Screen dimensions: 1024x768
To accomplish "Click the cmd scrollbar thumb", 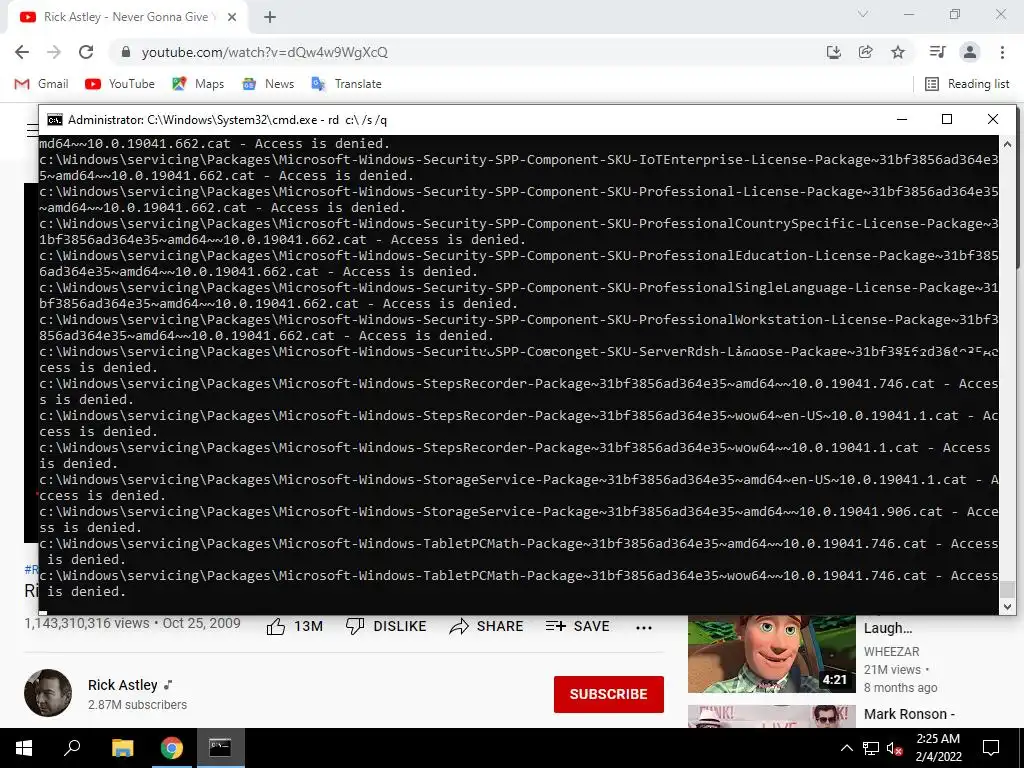I will pos(1007,588).
